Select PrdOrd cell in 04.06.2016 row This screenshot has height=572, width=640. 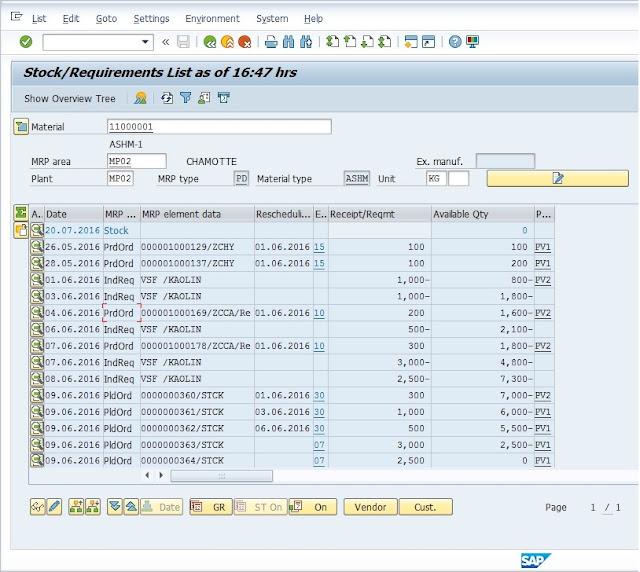(x=122, y=313)
